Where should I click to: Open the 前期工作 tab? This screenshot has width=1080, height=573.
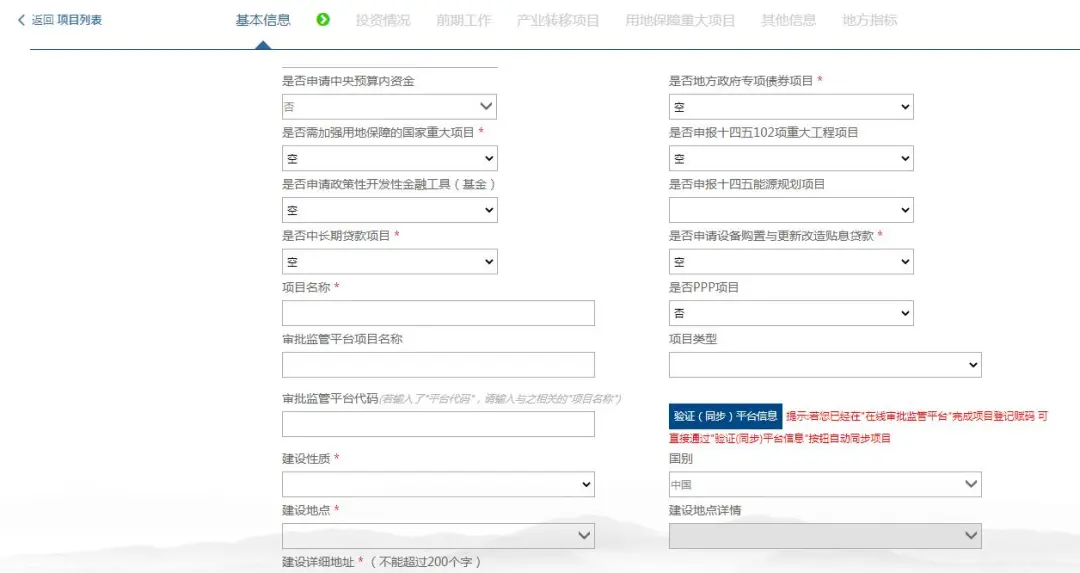pos(464,20)
